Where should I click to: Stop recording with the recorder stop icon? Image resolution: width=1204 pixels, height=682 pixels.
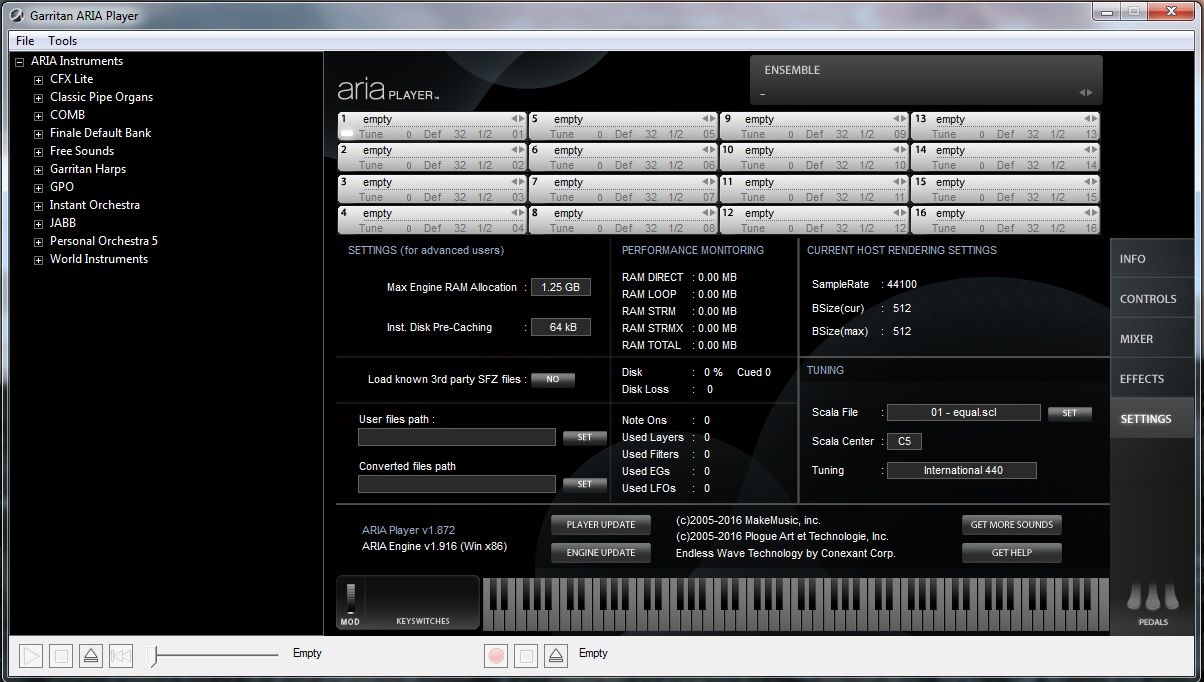tap(526, 656)
